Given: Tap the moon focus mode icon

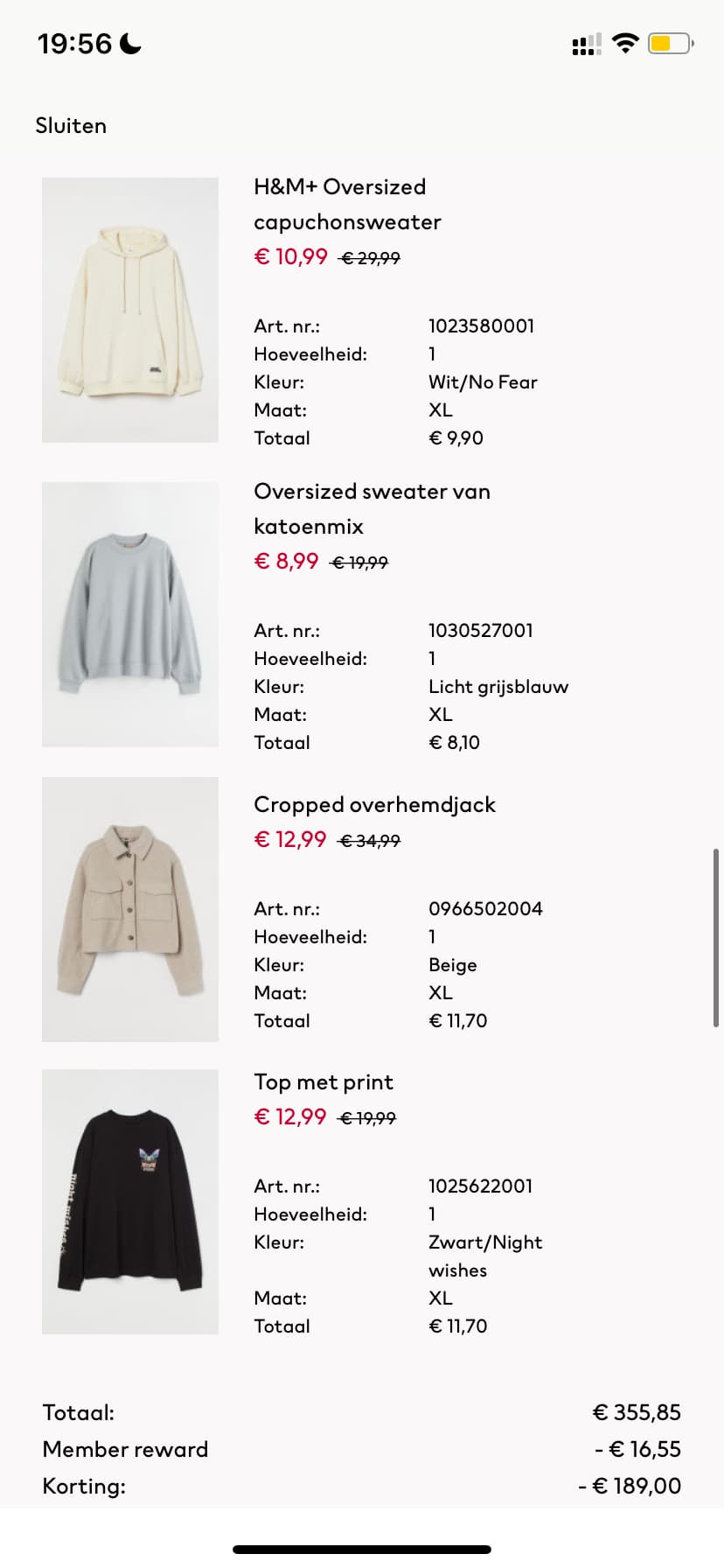Looking at the screenshot, I should coord(130,43).
